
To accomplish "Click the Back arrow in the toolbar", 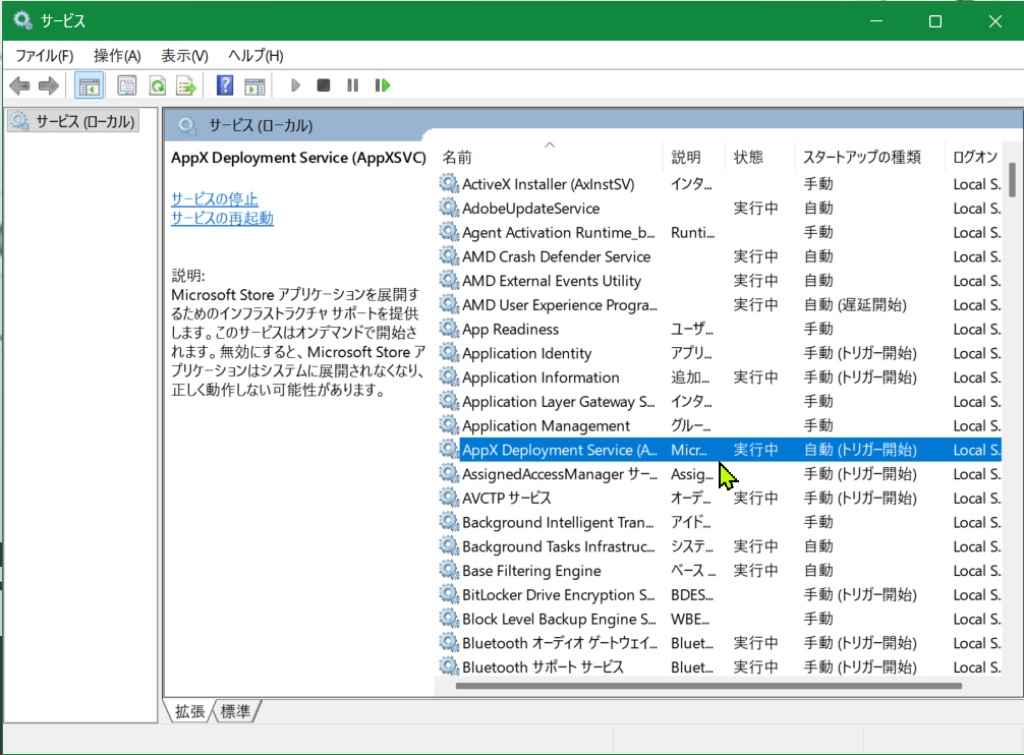I will [x=19, y=86].
